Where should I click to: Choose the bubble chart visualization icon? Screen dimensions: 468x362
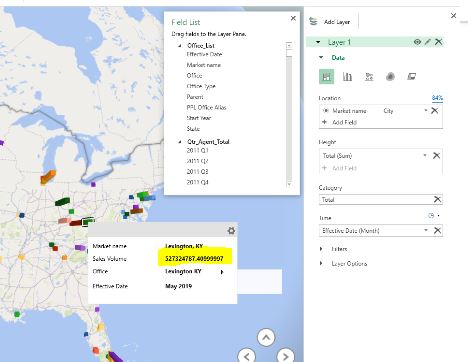tap(369, 77)
